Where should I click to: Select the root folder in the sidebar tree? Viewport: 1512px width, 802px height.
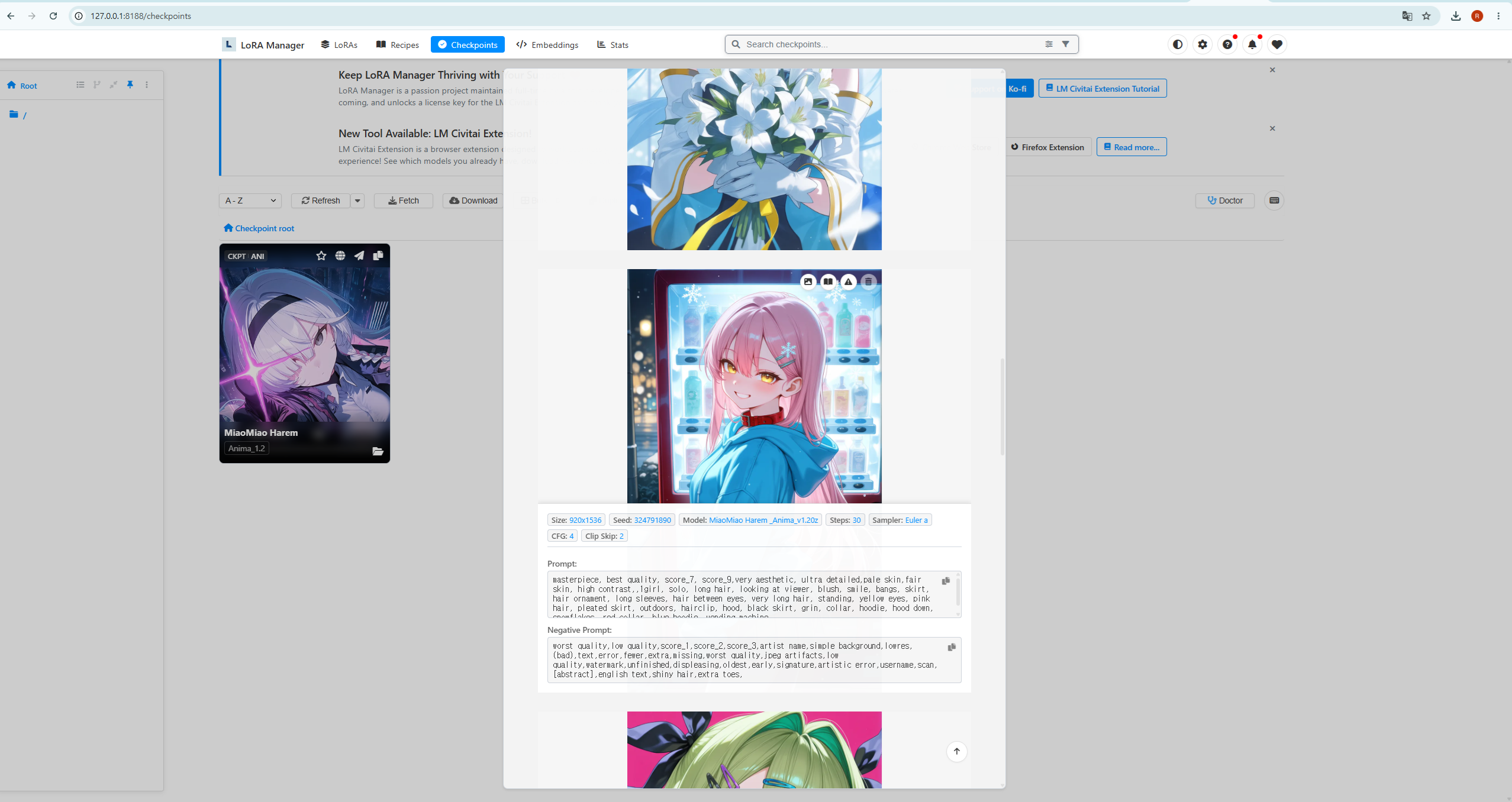18,115
